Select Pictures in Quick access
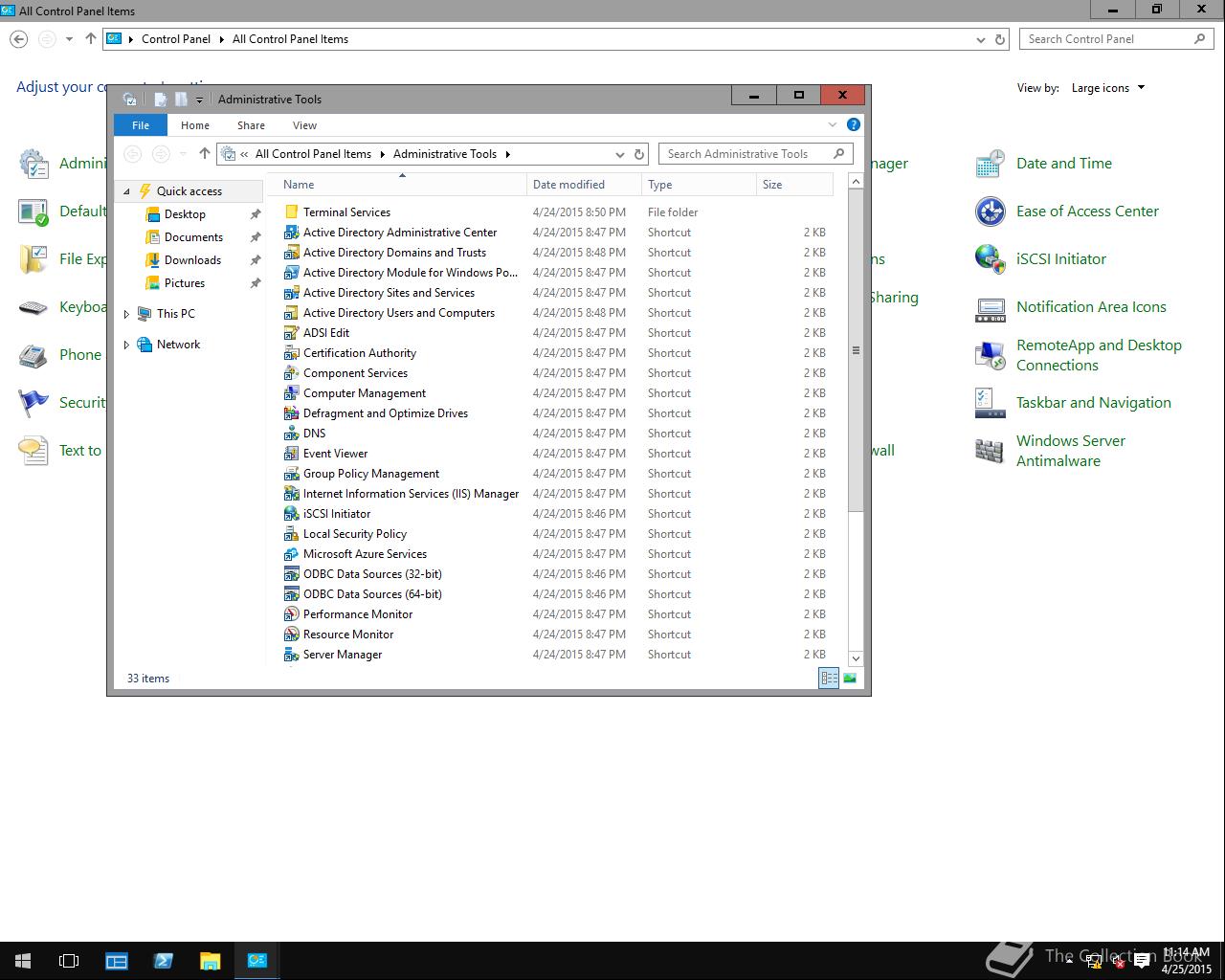 pos(185,283)
